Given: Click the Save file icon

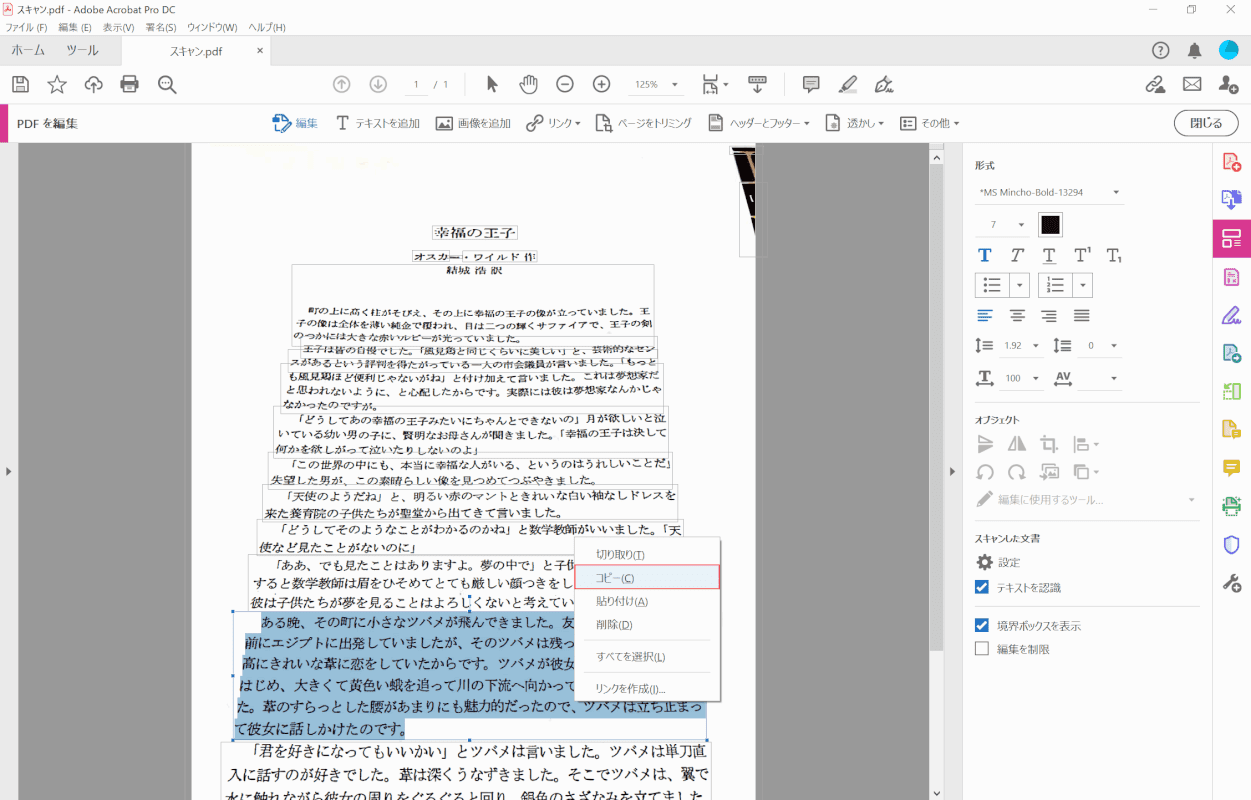Looking at the screenshot, I should tap(20, 84).
